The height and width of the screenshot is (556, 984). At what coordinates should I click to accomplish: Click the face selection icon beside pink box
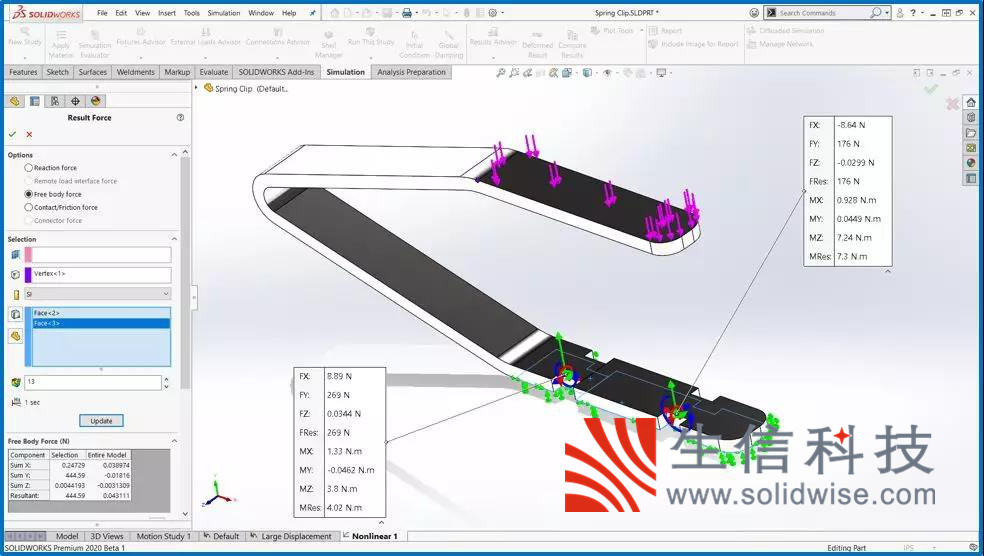tap(16, 254)
